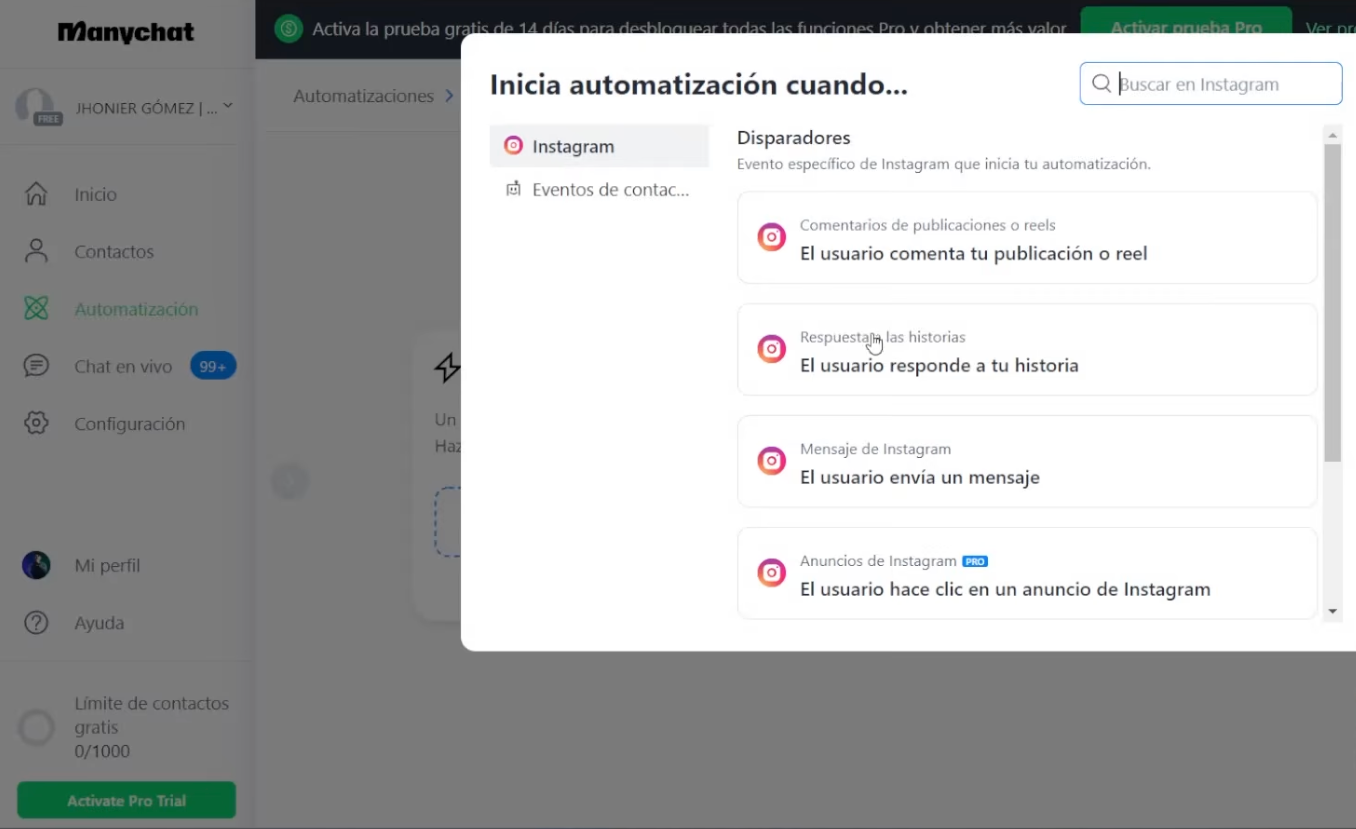This screenshot has height=829, width=1356.
Task: Click the Automatización atom icon
Action: pos(36,309)
